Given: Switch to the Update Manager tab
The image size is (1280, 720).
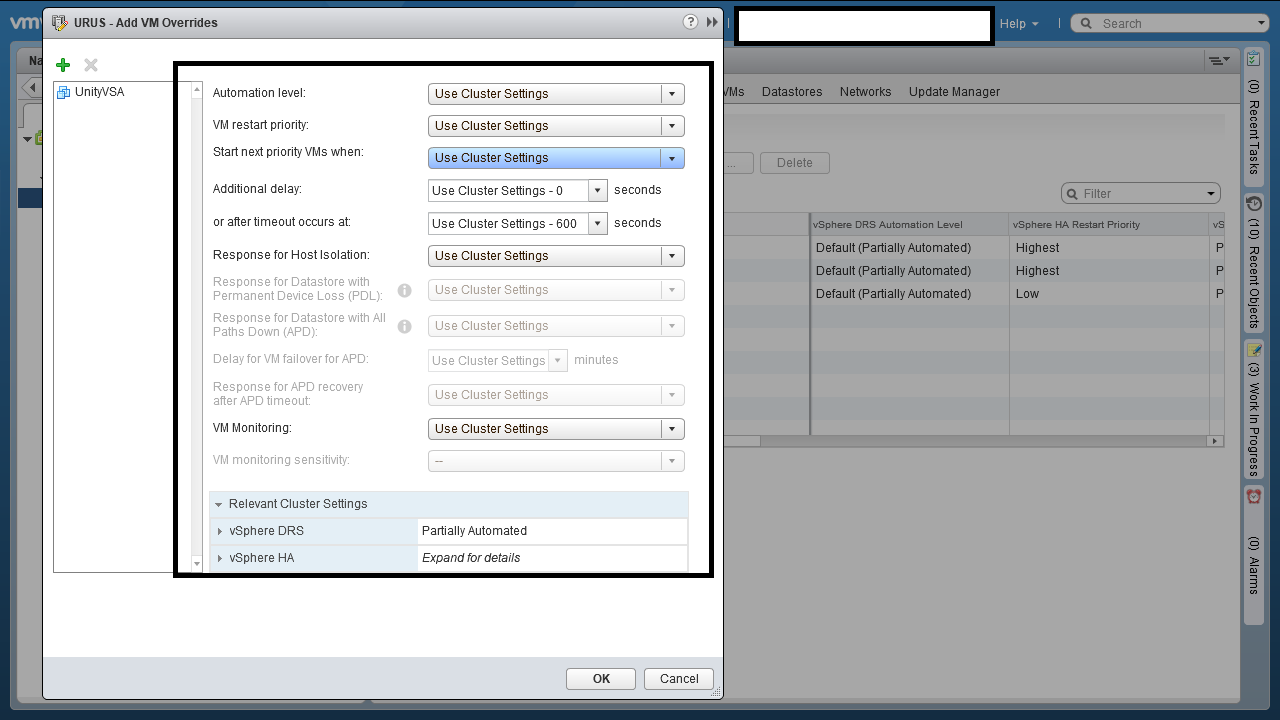Looking at the screenshot, I should click(953, 92).
